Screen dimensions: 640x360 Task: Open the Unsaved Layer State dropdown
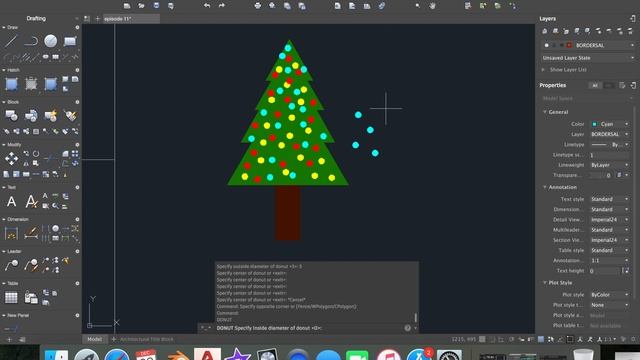[x=589, y=58]
